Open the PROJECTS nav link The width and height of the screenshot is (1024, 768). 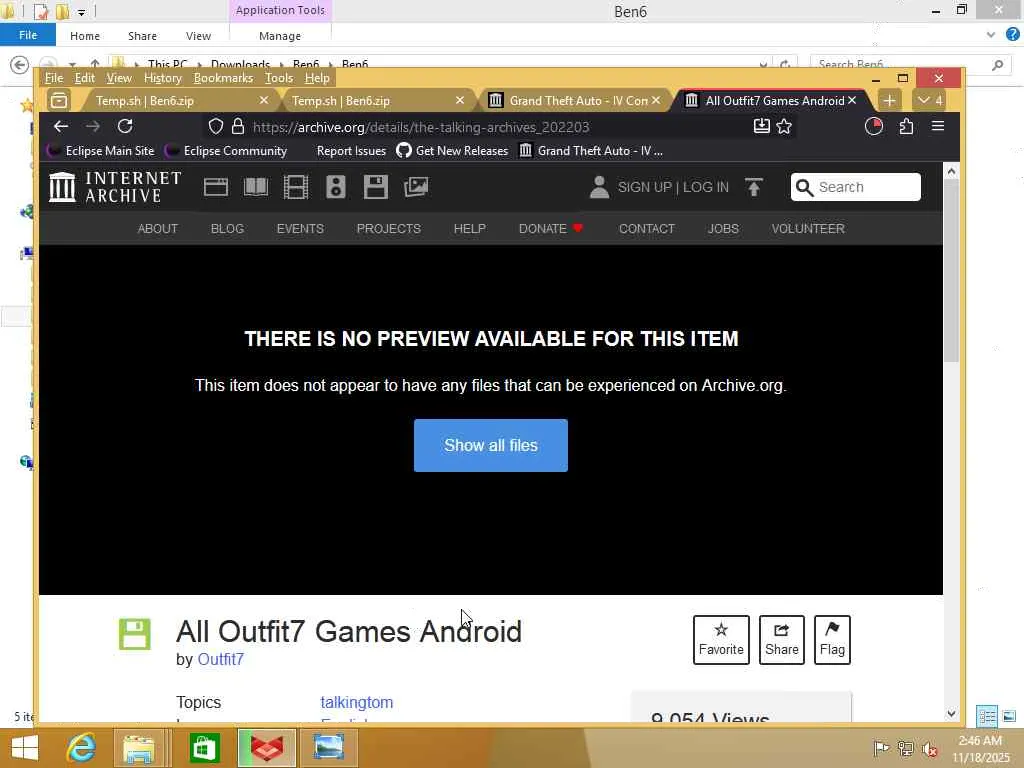pyautogui.click(x=389, y=229)
